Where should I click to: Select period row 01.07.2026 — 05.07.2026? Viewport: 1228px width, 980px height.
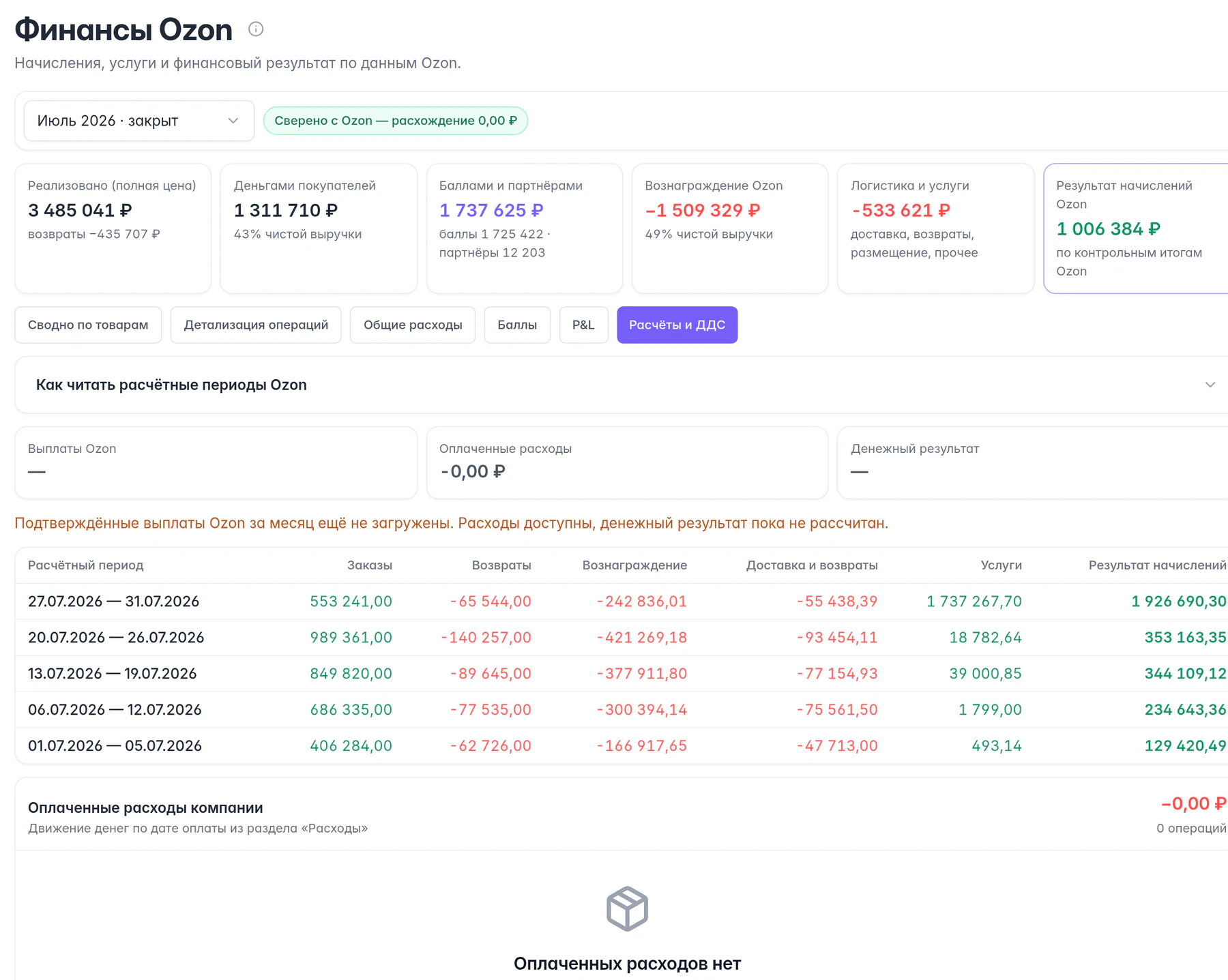click(622, 746)
